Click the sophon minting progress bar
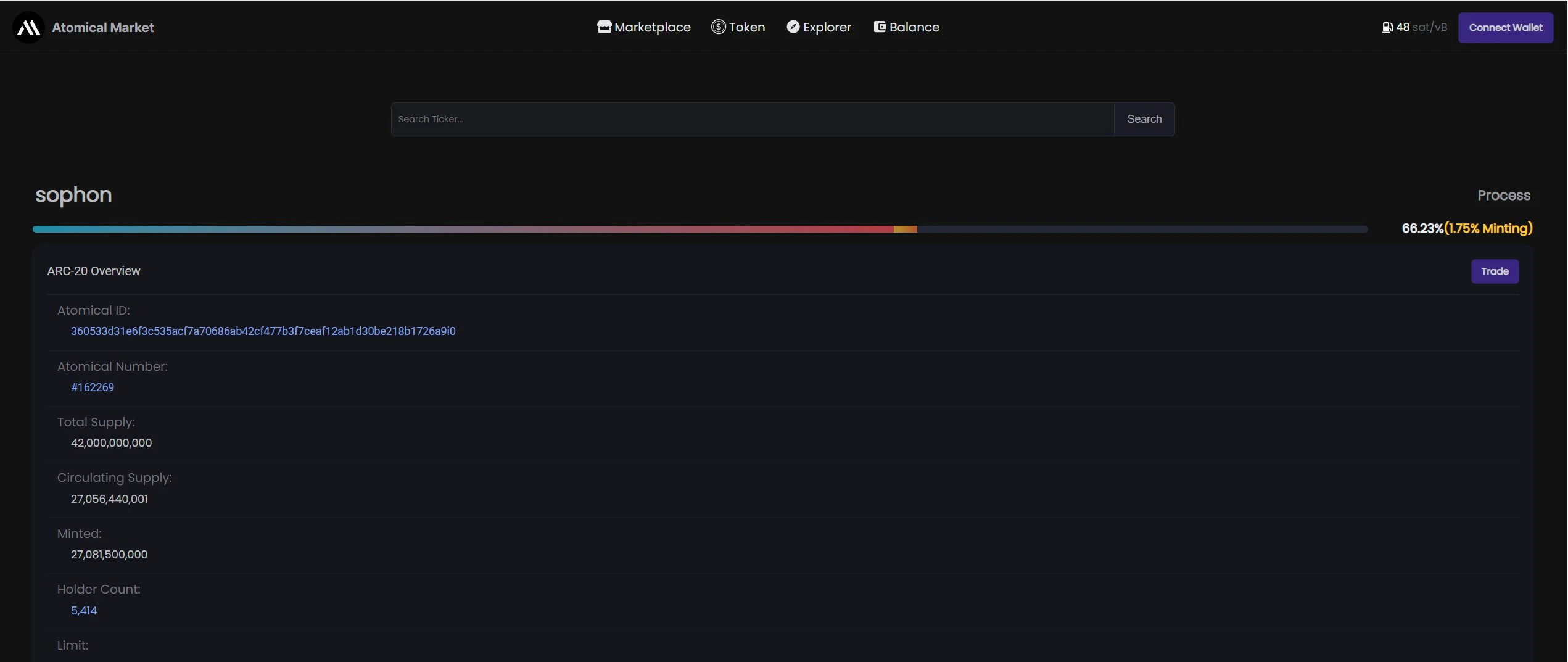Viewport: 1568px width, 662px height. pos(699,229)
